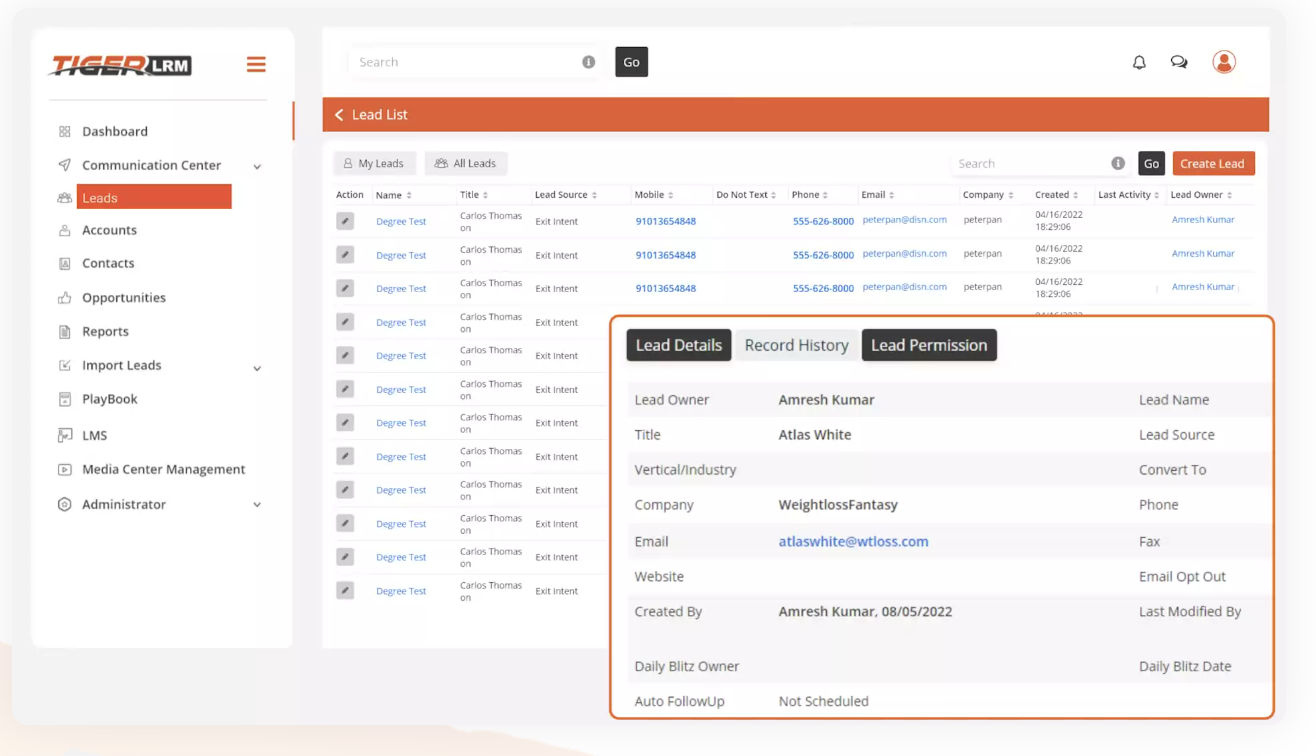
Task: Open the chat messages icon
Action: point(1179,62)
